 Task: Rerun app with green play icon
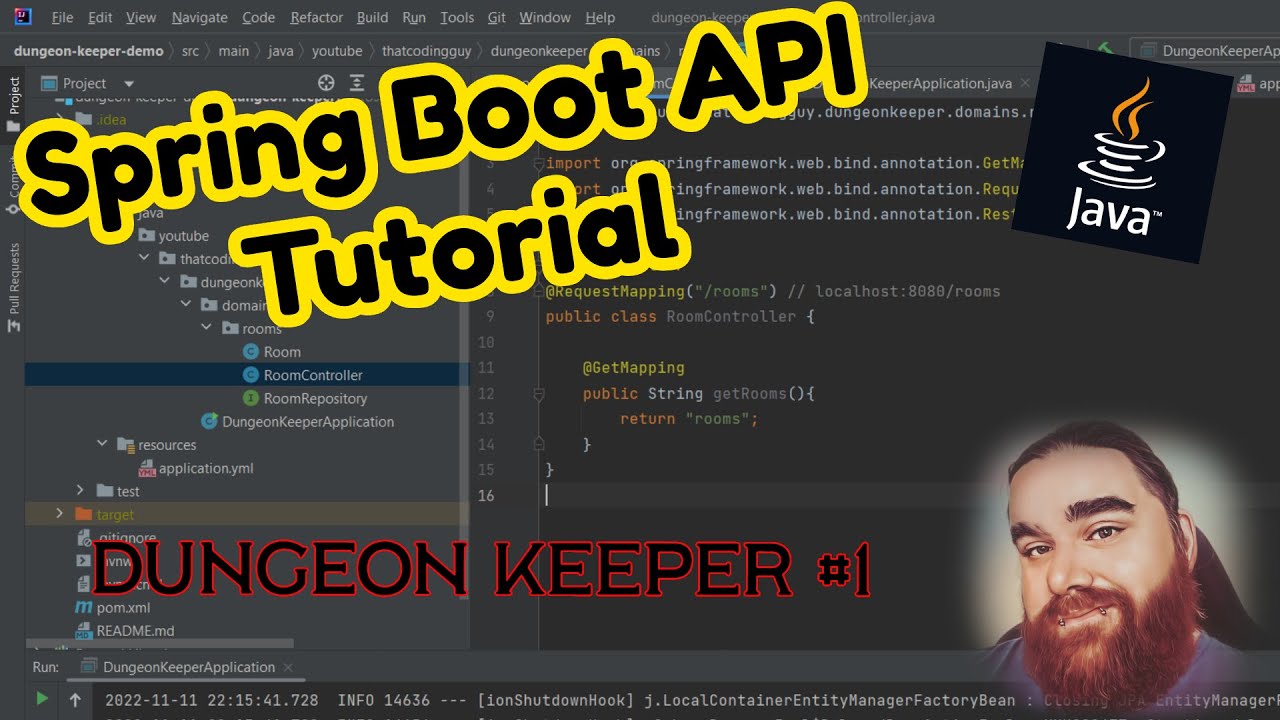click(x=41, y=700)
